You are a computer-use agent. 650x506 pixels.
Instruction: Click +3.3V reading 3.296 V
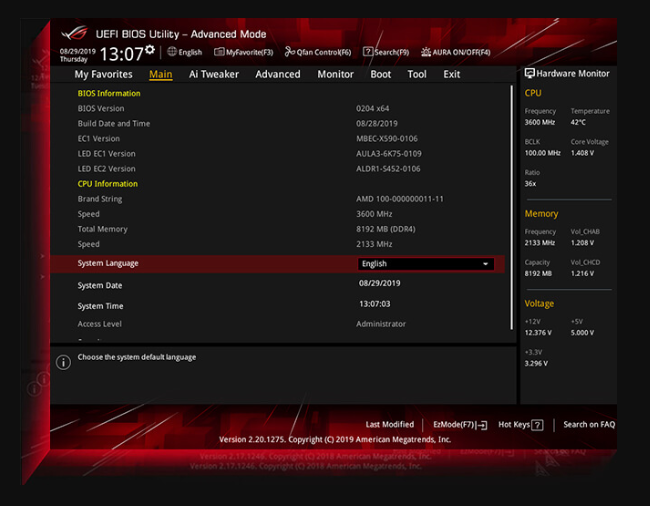(536, 363)
